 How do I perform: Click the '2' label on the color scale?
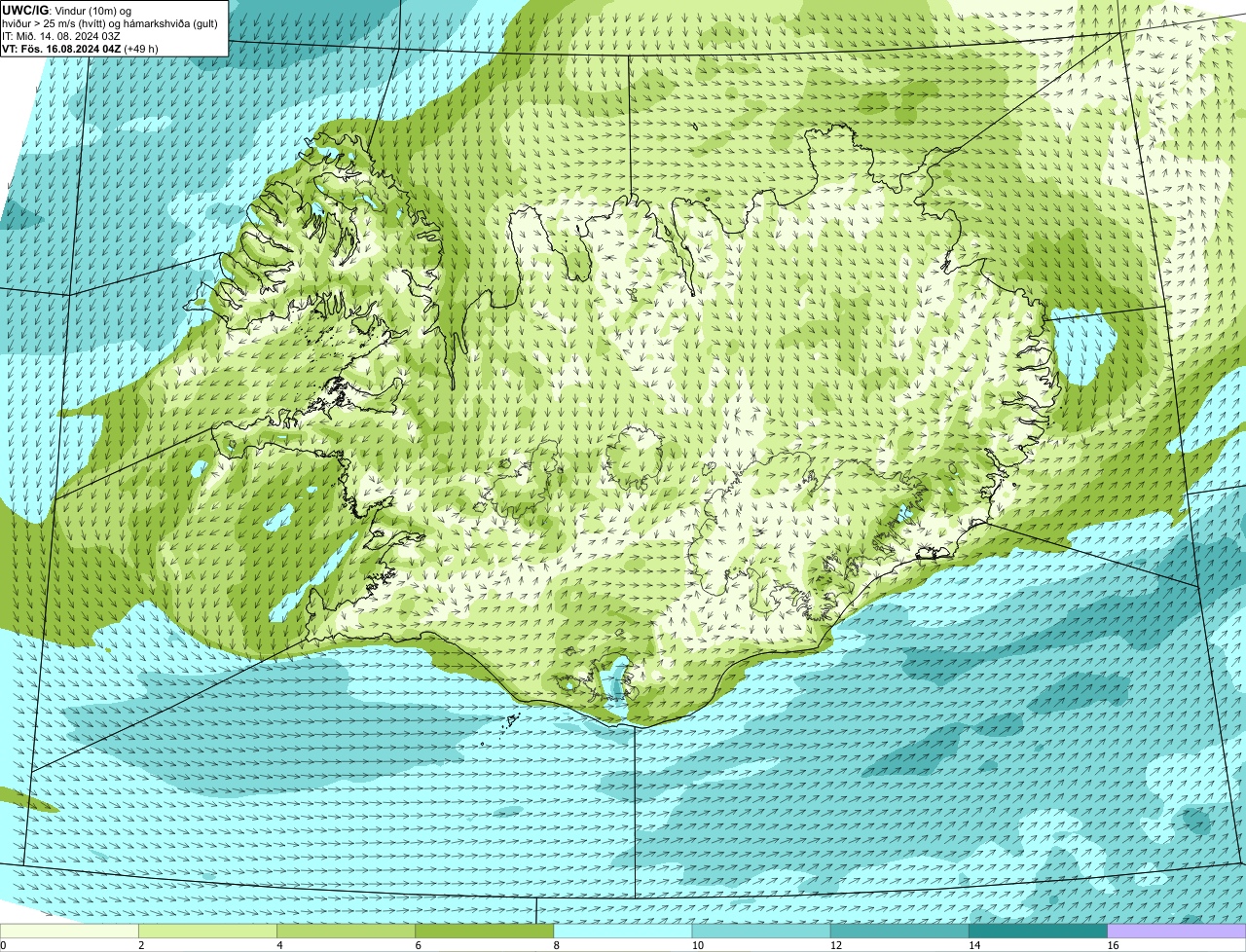141,945
